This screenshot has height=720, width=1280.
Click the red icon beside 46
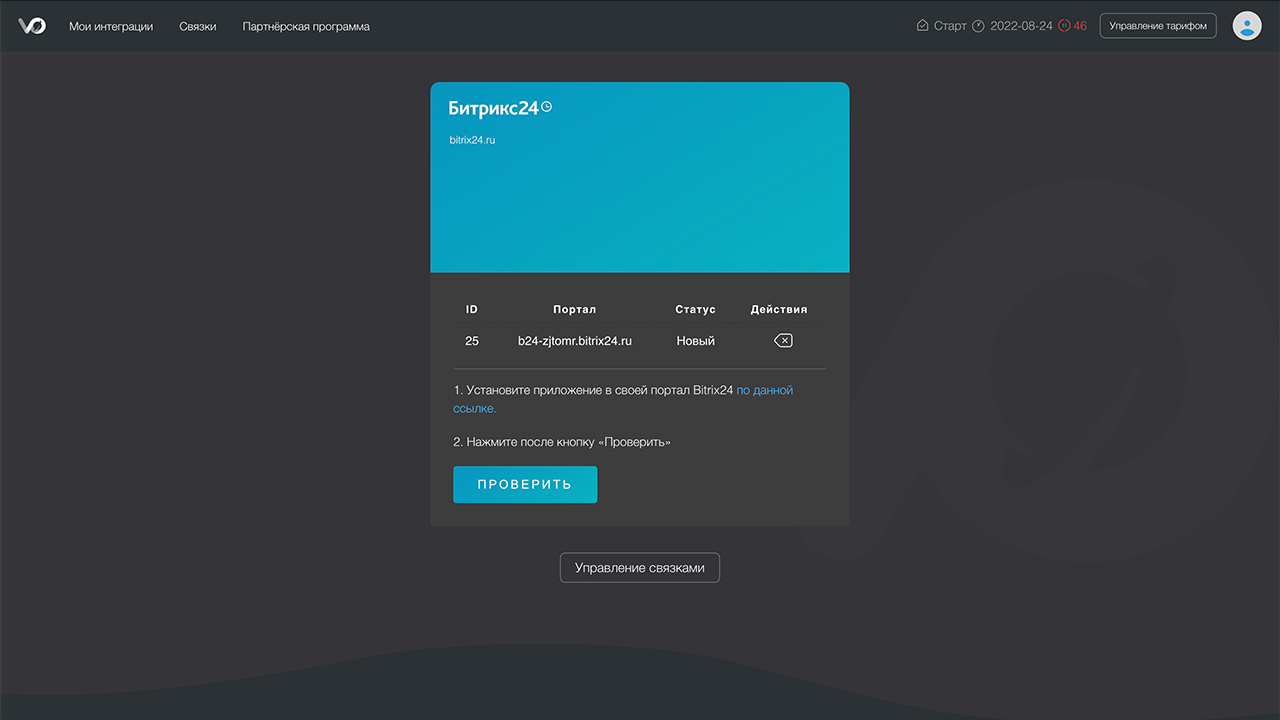pos(1064,26)
